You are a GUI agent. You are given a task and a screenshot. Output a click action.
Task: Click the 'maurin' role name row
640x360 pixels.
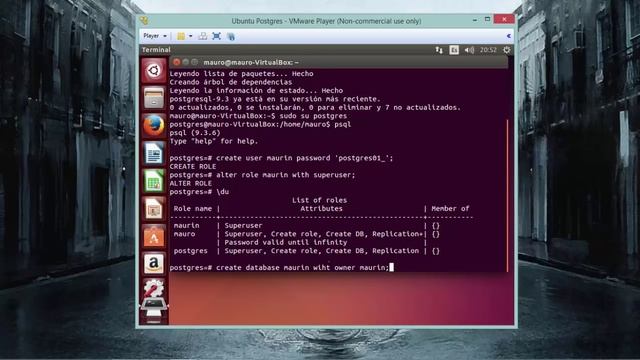[187, 225]
